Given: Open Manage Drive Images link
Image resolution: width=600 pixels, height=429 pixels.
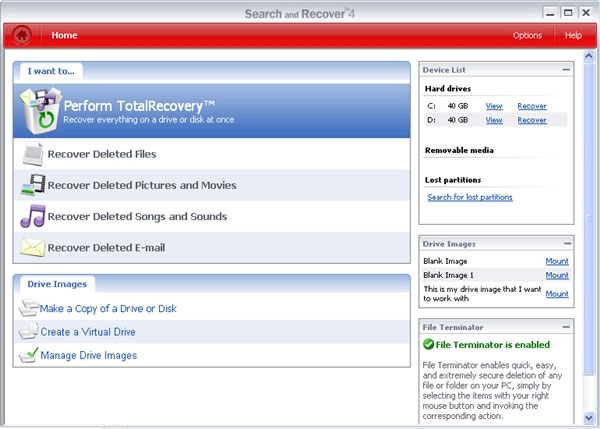Looking at the screenshot, I should point(88,355).
